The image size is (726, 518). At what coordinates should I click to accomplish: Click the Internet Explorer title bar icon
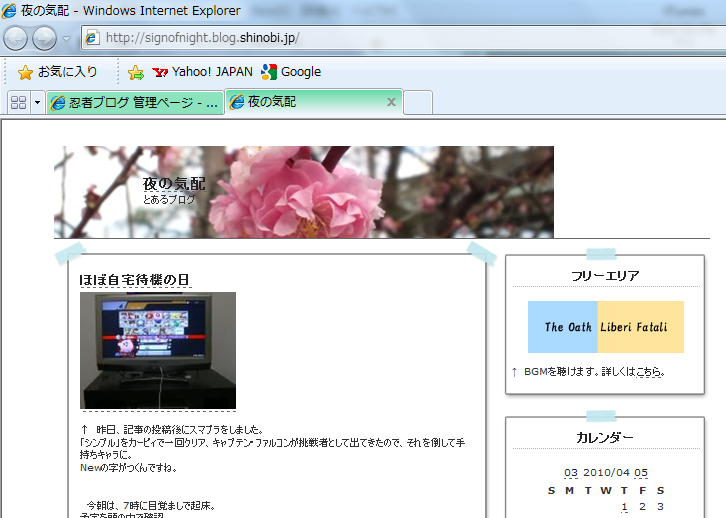9,11
